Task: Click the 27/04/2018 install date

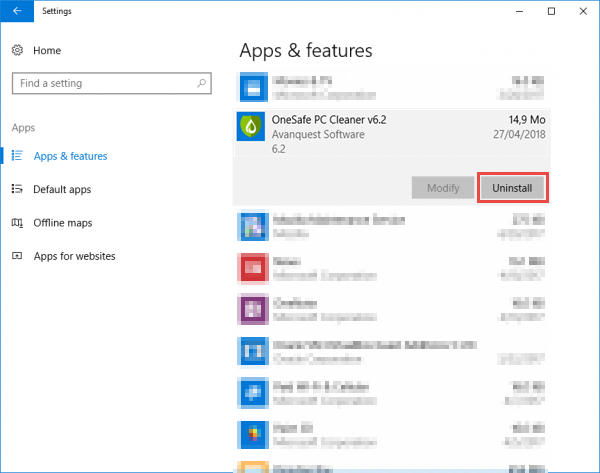Action: (519, 134)
